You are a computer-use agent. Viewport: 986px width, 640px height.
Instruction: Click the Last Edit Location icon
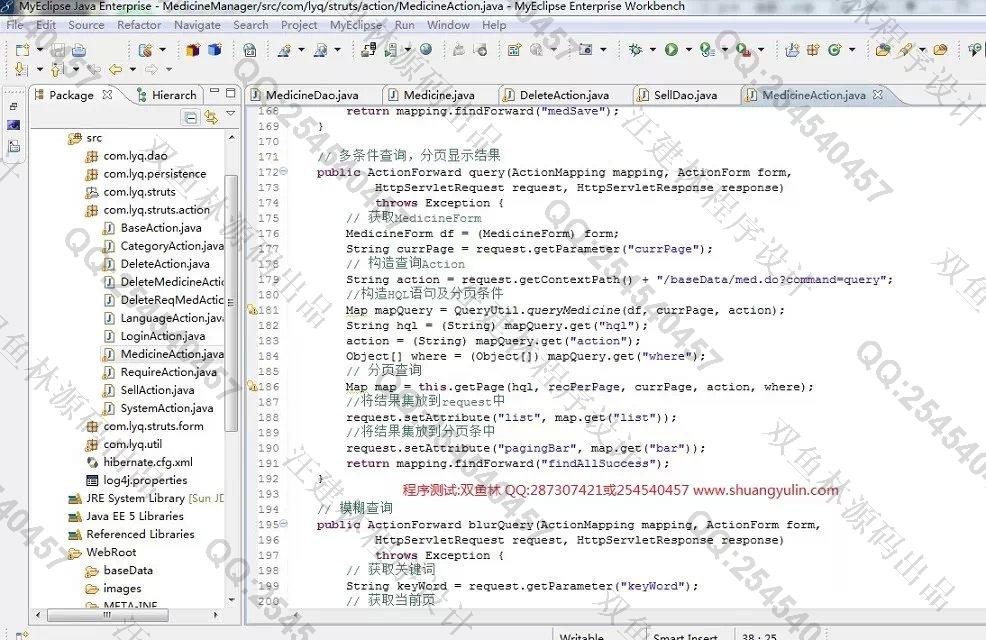[x=94, y=69]
